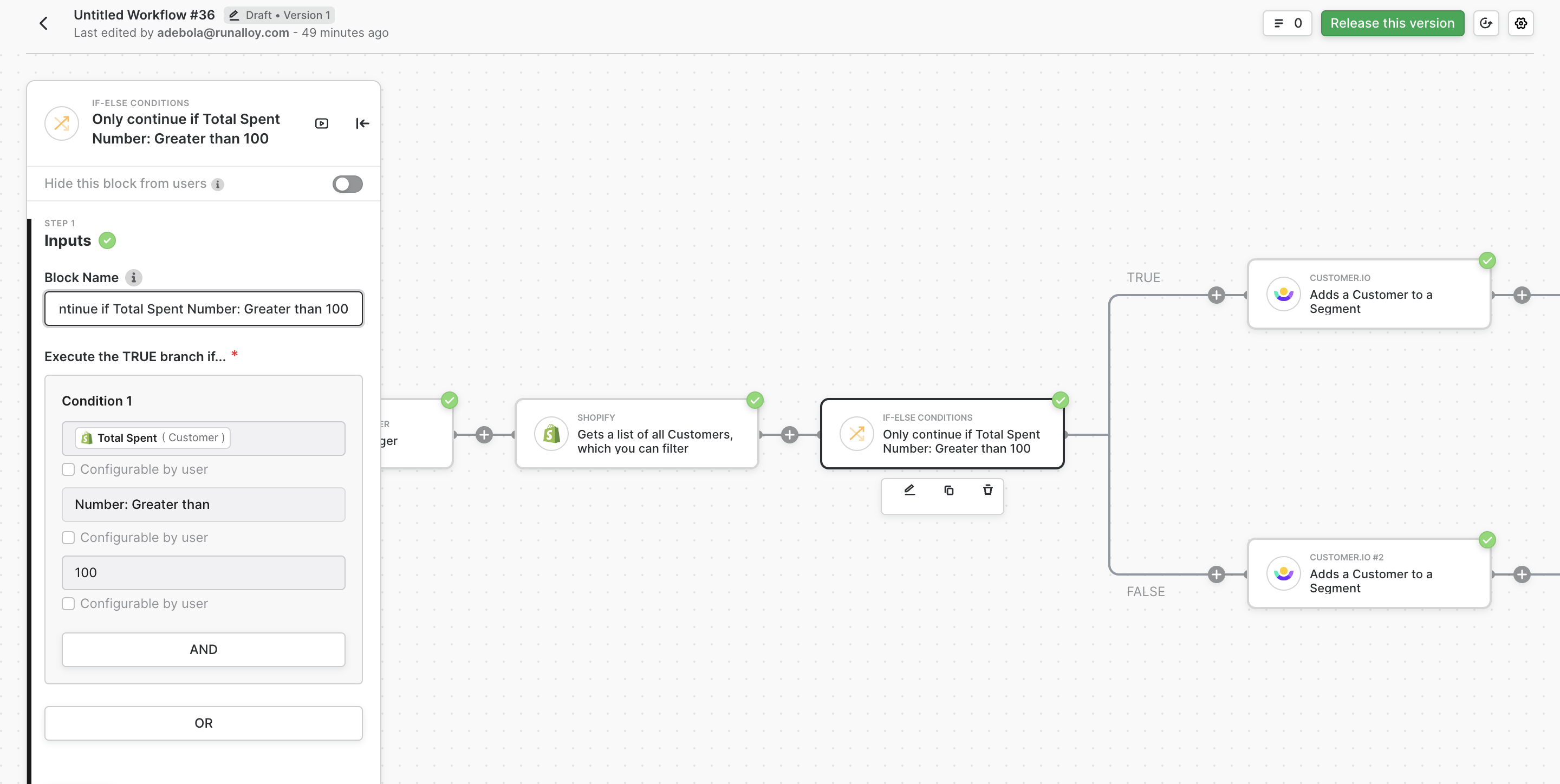
Task: Open the Number: Greater than operator dropdown
Action: point(204,505)
